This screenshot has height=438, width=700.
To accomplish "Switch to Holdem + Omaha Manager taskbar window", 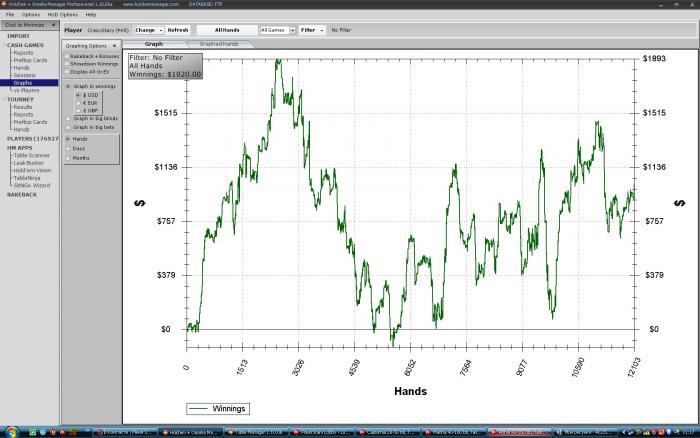I will tap(190, 432).
